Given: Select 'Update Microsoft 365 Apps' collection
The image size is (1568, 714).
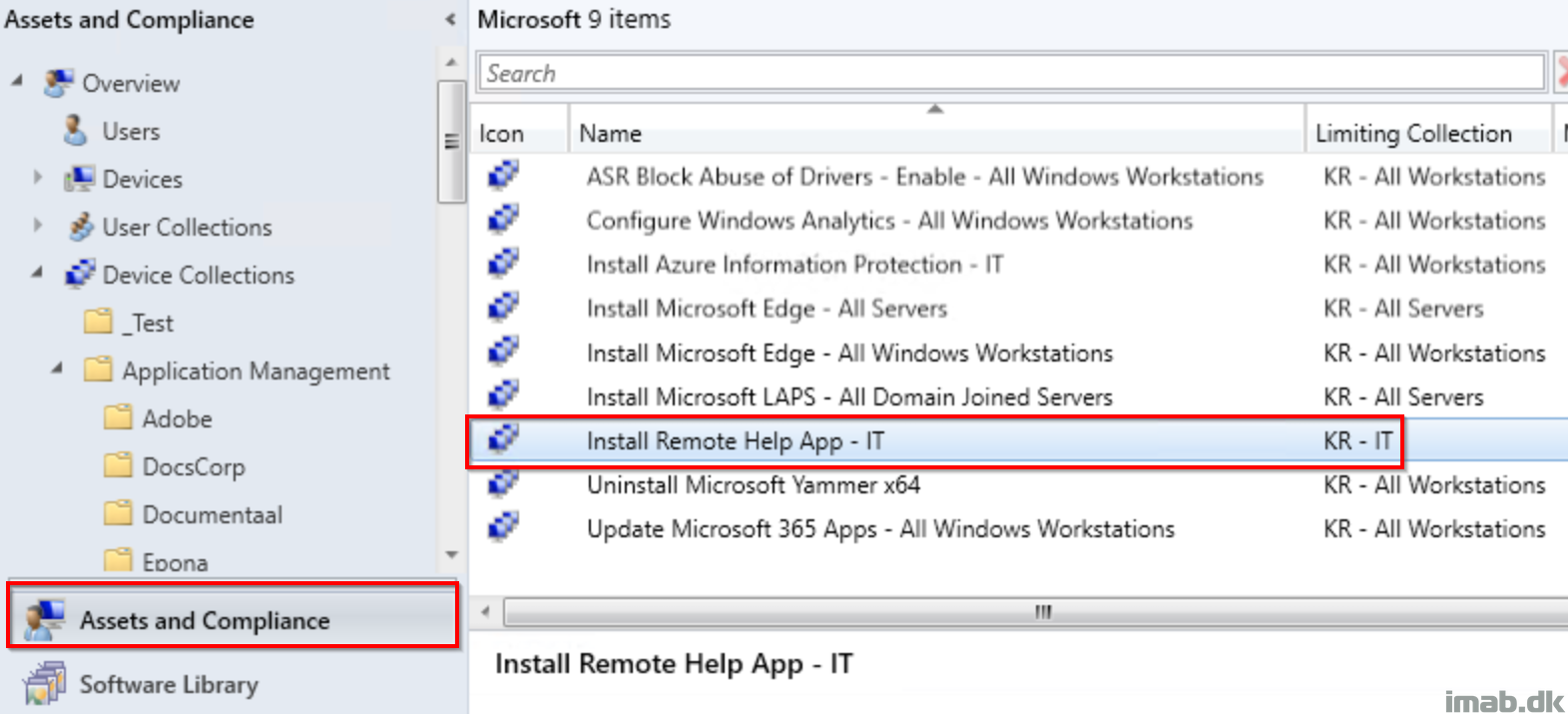Looking at the screenshot, I should (x=880, y=527).
